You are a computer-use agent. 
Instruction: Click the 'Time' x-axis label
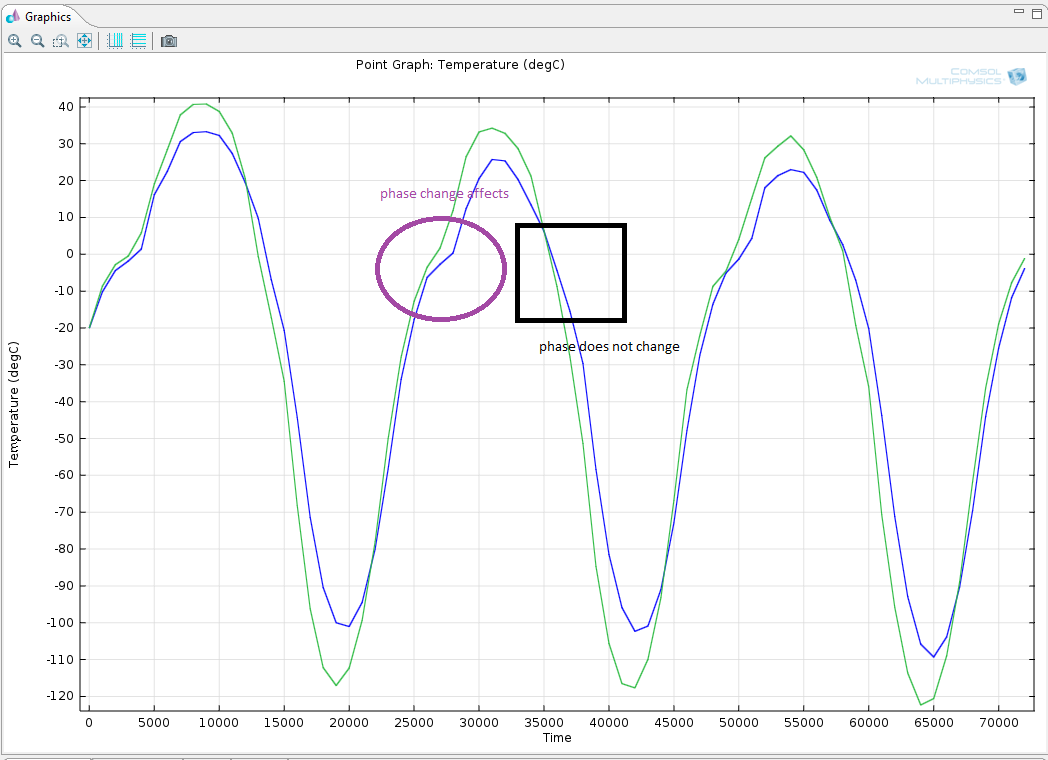(x=557, y=738)
